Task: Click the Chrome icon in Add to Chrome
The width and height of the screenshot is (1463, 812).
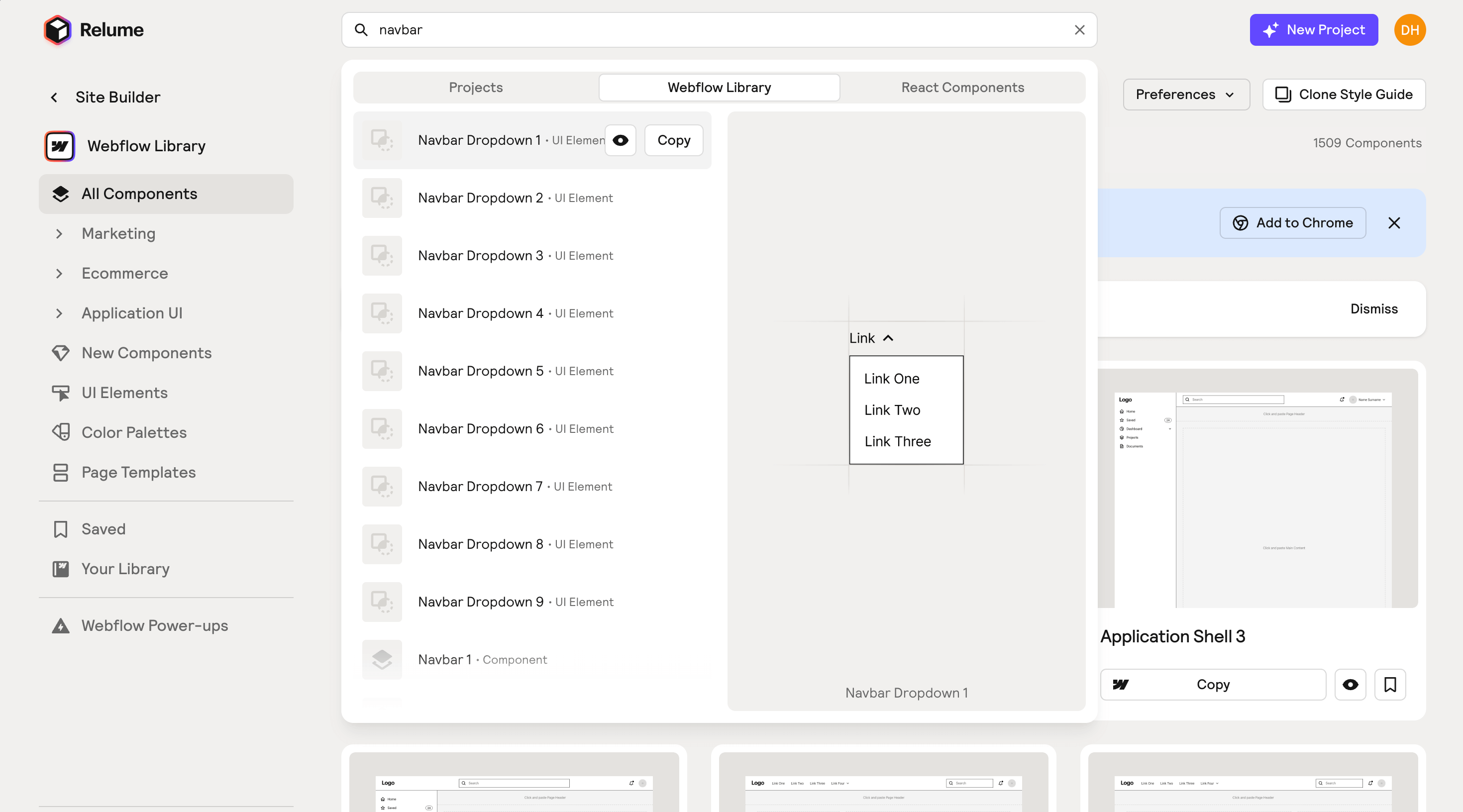Action: click(x=1241, y=222)
